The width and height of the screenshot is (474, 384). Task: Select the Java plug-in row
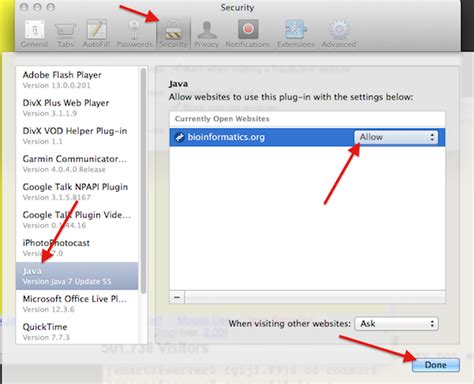point(77,276)
